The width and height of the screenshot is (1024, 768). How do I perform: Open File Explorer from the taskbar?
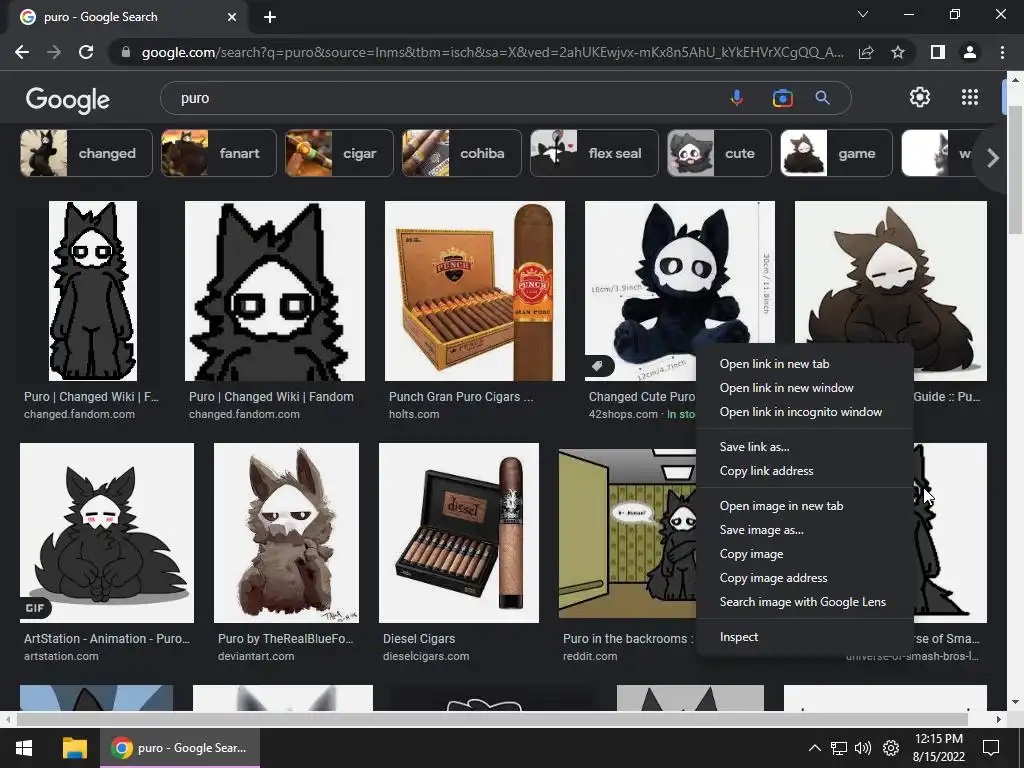click(x=74, y=748)
